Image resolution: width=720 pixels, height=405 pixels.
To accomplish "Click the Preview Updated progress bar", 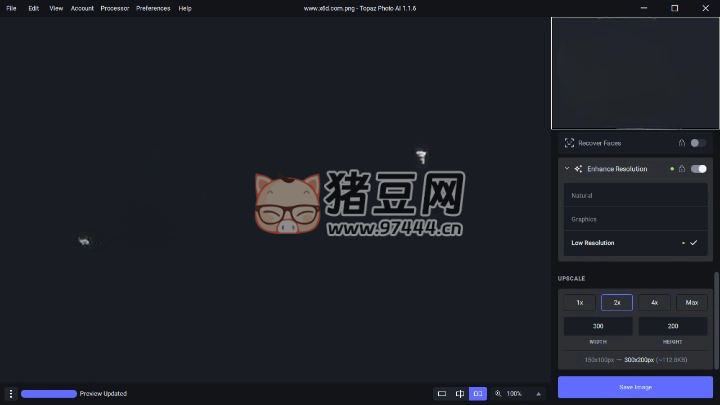I will pyautogui.click(x=49, y=394).
